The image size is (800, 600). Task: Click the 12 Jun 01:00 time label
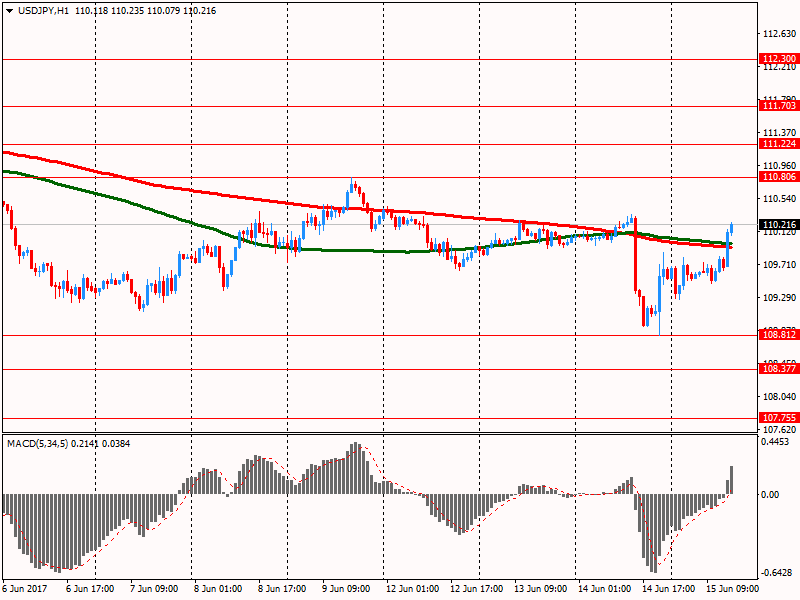pyautogui.click(x=412, y=589)
